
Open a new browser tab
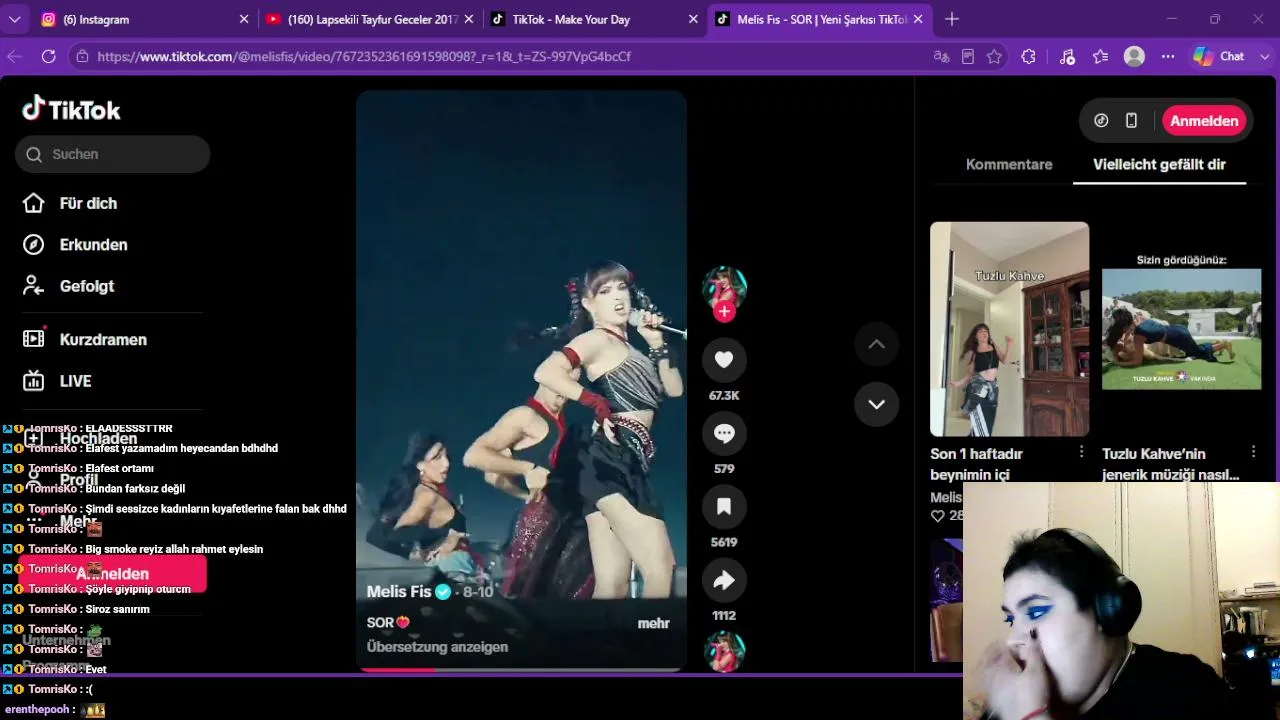951,19
